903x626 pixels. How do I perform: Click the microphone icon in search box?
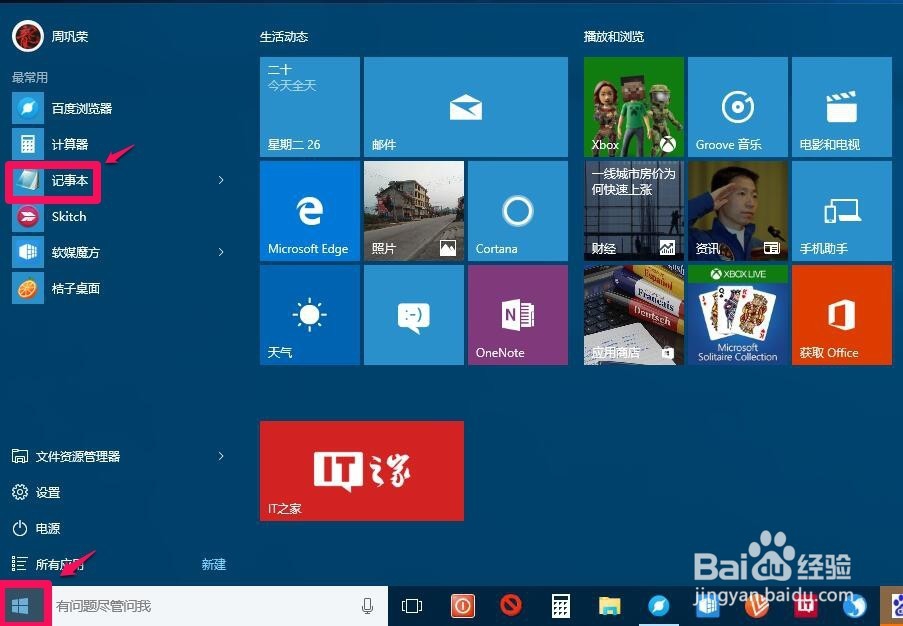coord(367,606)
